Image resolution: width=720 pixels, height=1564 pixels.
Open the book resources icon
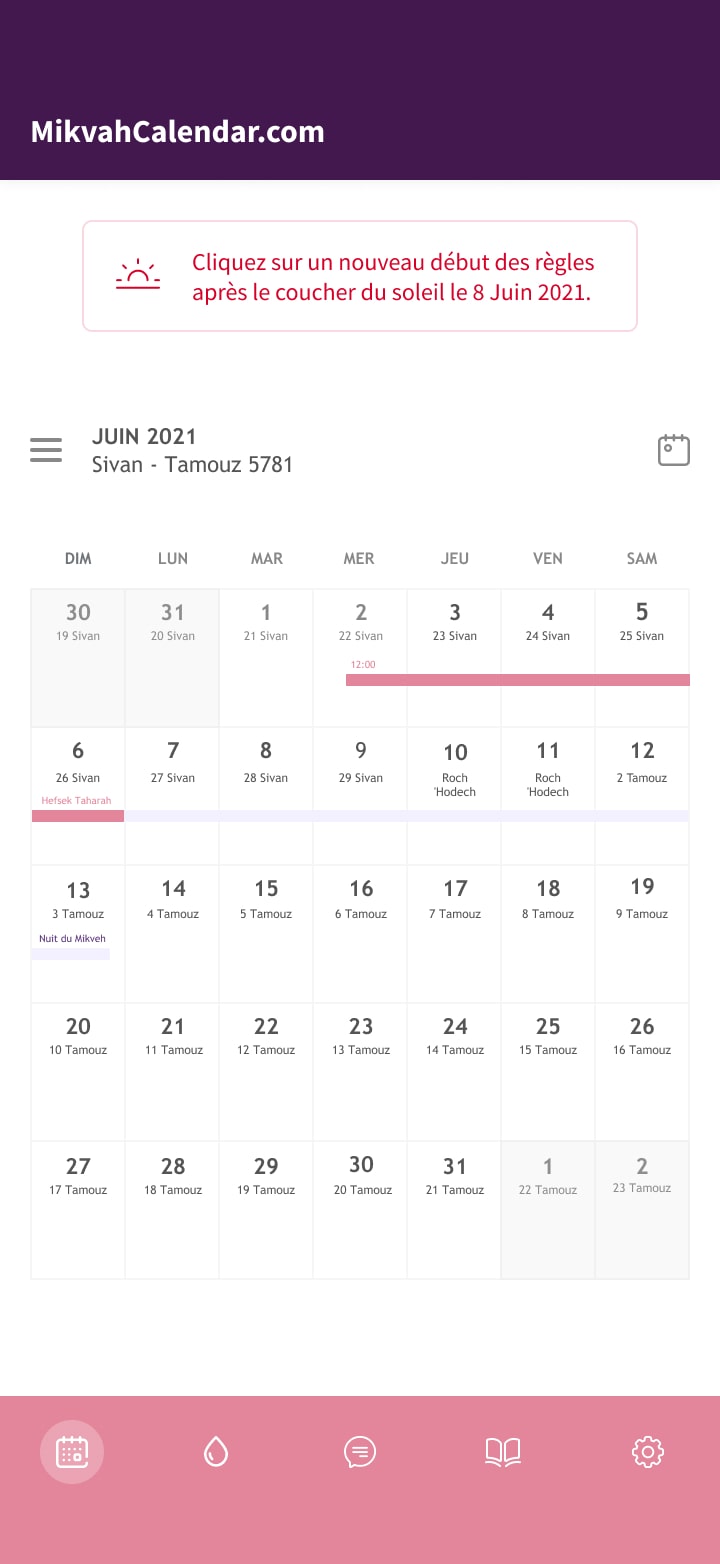click(503, 1451)
